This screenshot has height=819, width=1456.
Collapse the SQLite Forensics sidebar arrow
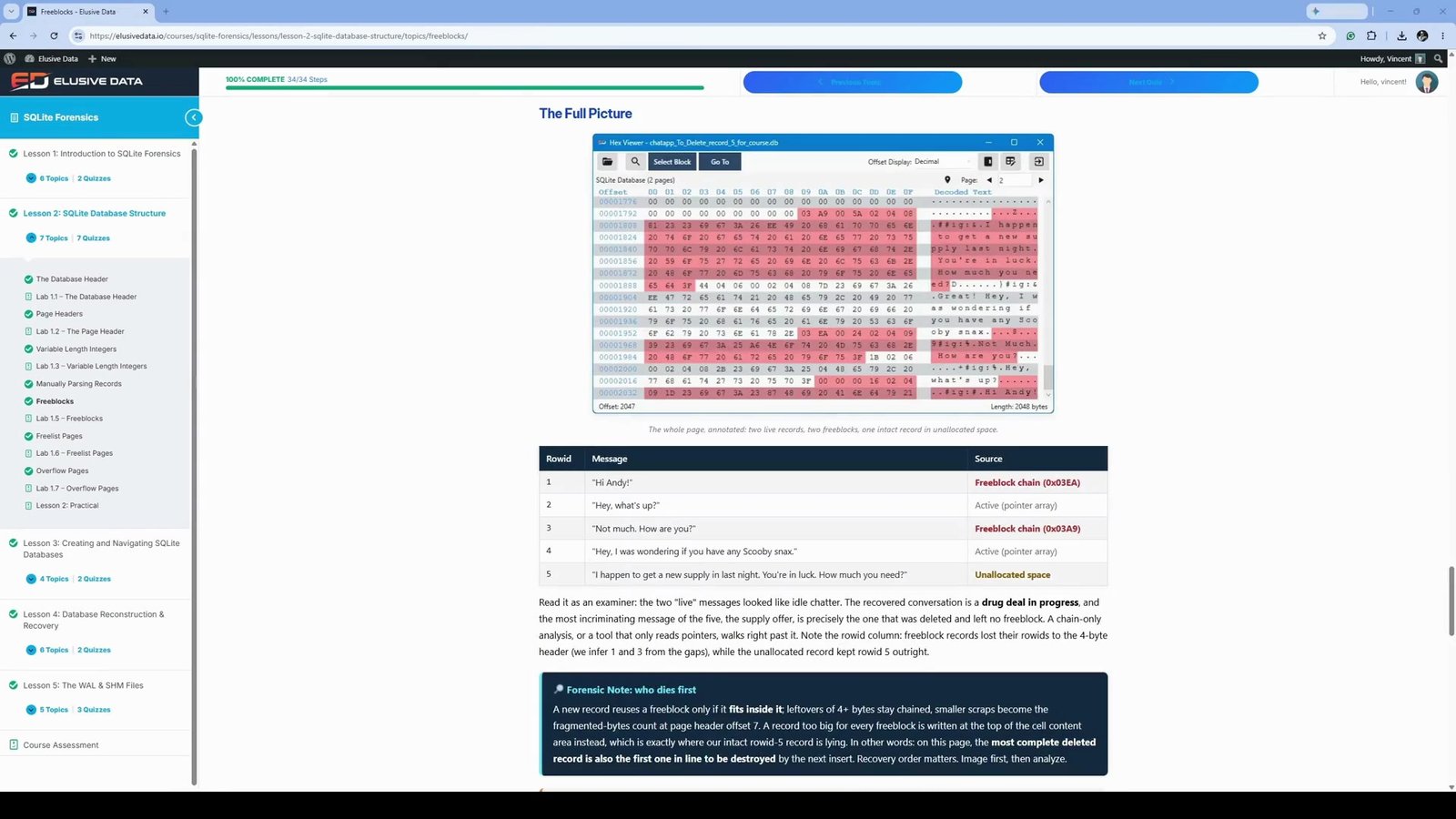193,117
